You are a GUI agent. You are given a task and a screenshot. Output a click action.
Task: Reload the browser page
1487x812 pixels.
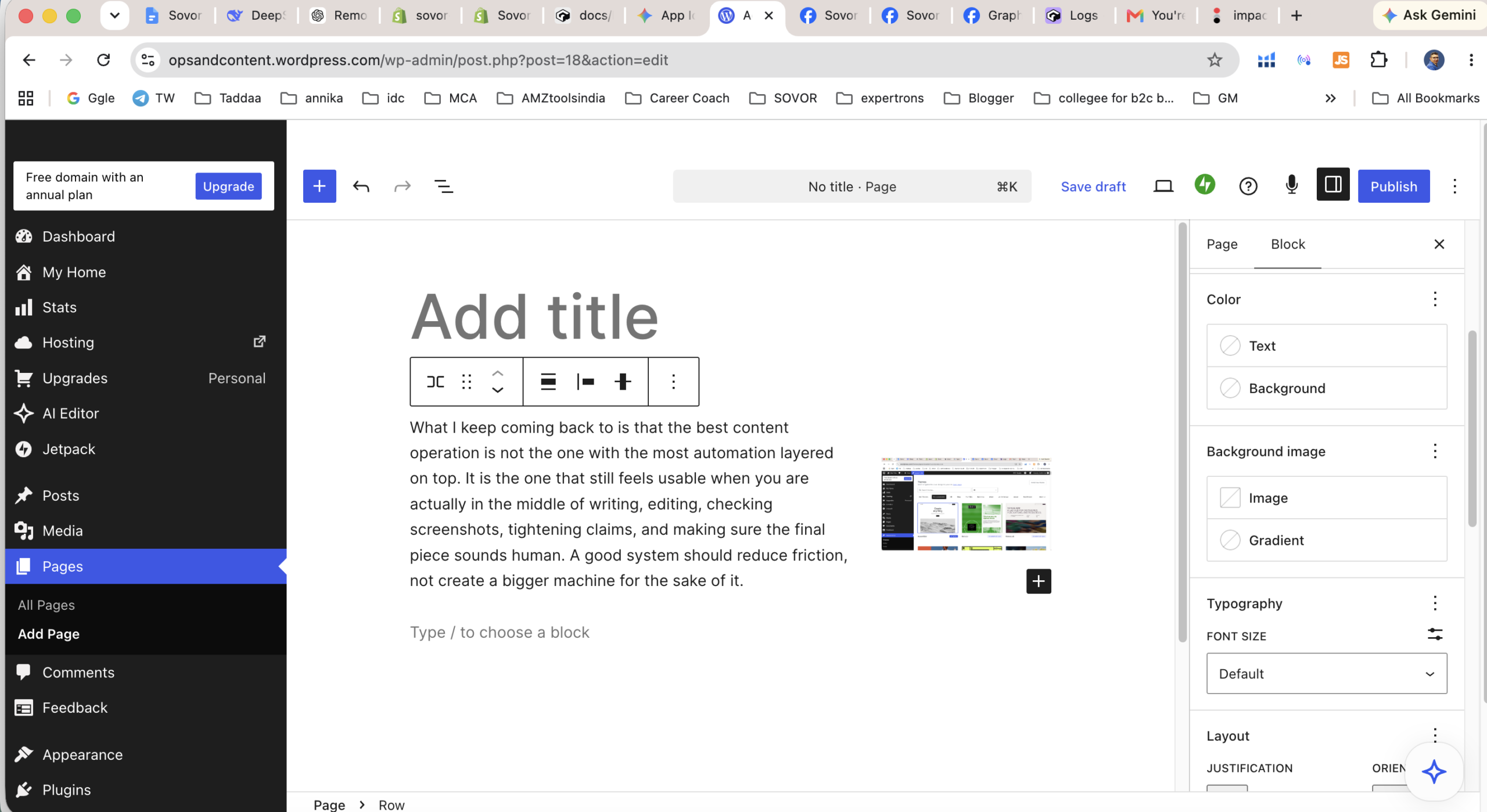(103, 60)
